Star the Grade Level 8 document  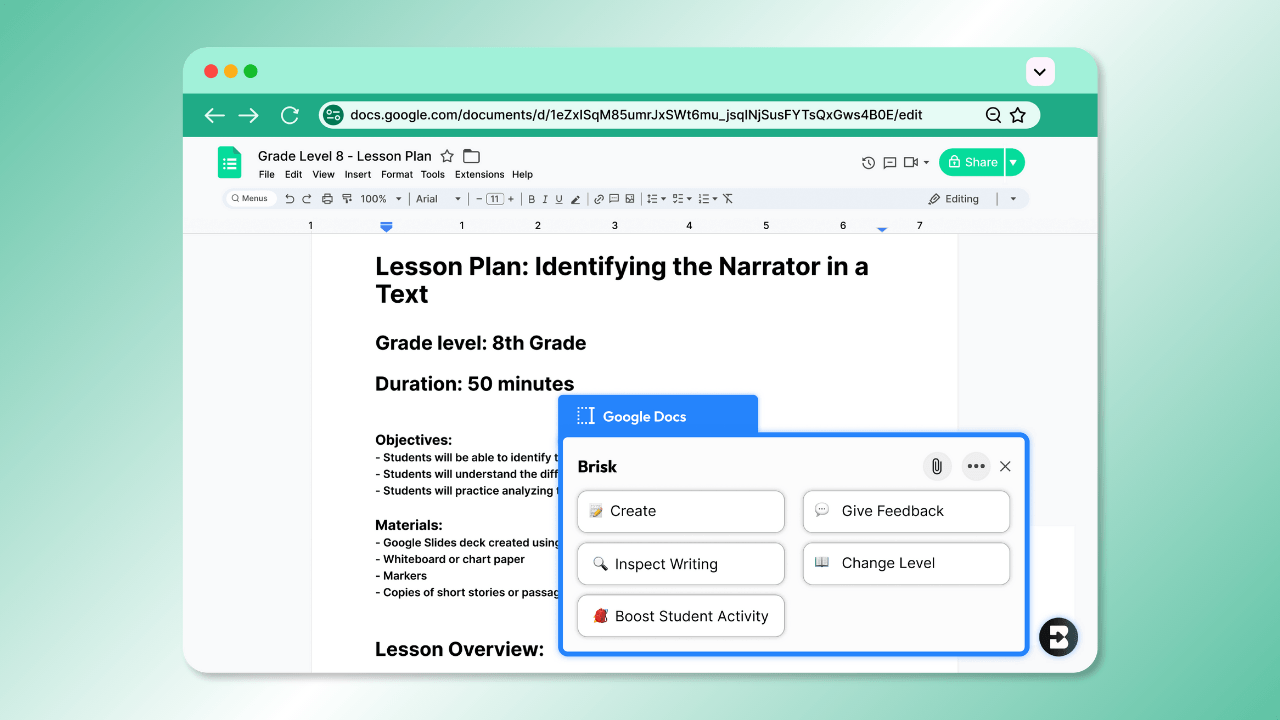tap(447, 156)
